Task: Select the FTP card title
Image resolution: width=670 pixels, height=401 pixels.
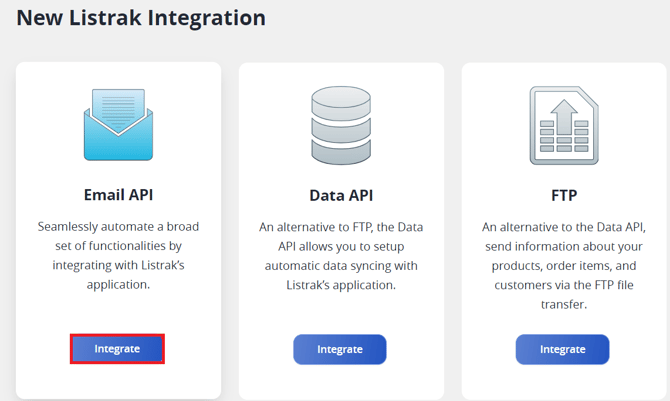Action: click(x=563, y=194)
